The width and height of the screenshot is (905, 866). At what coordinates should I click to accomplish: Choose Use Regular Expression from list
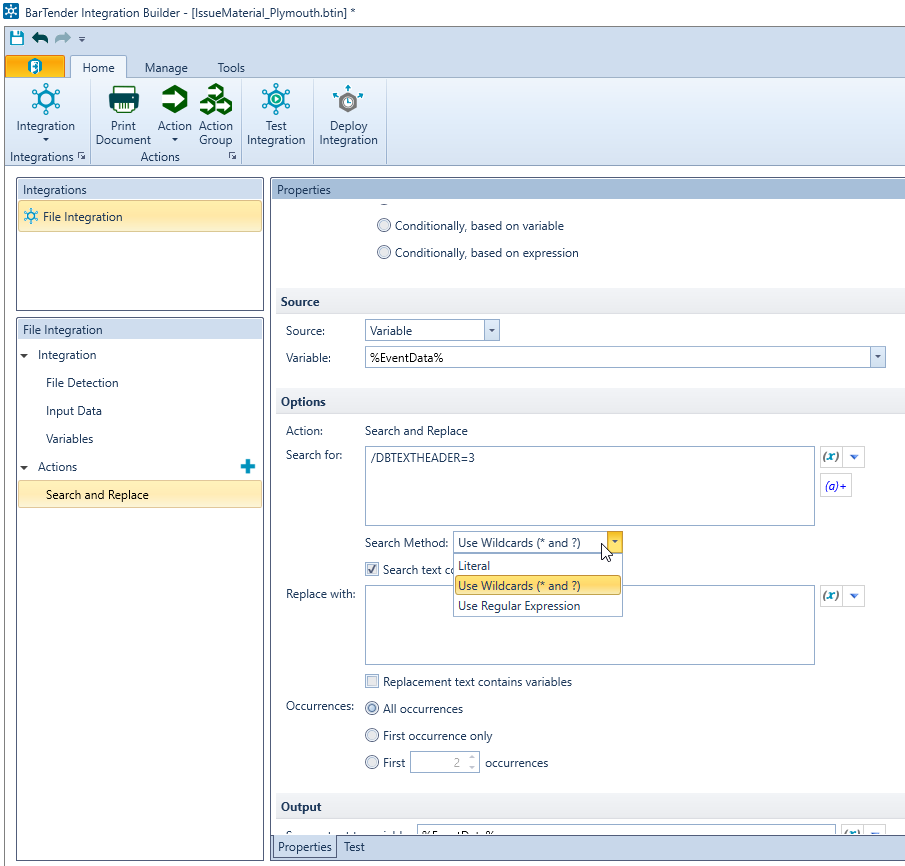point(519,606)
